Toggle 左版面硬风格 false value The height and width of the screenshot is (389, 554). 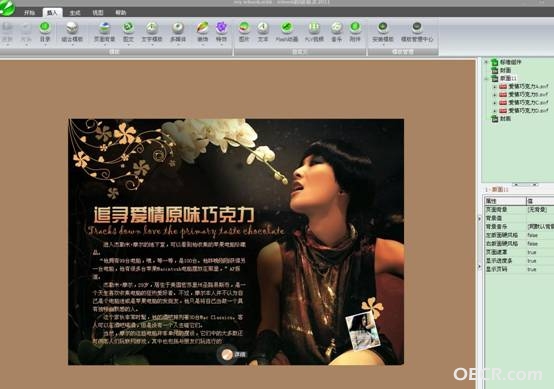540,235
